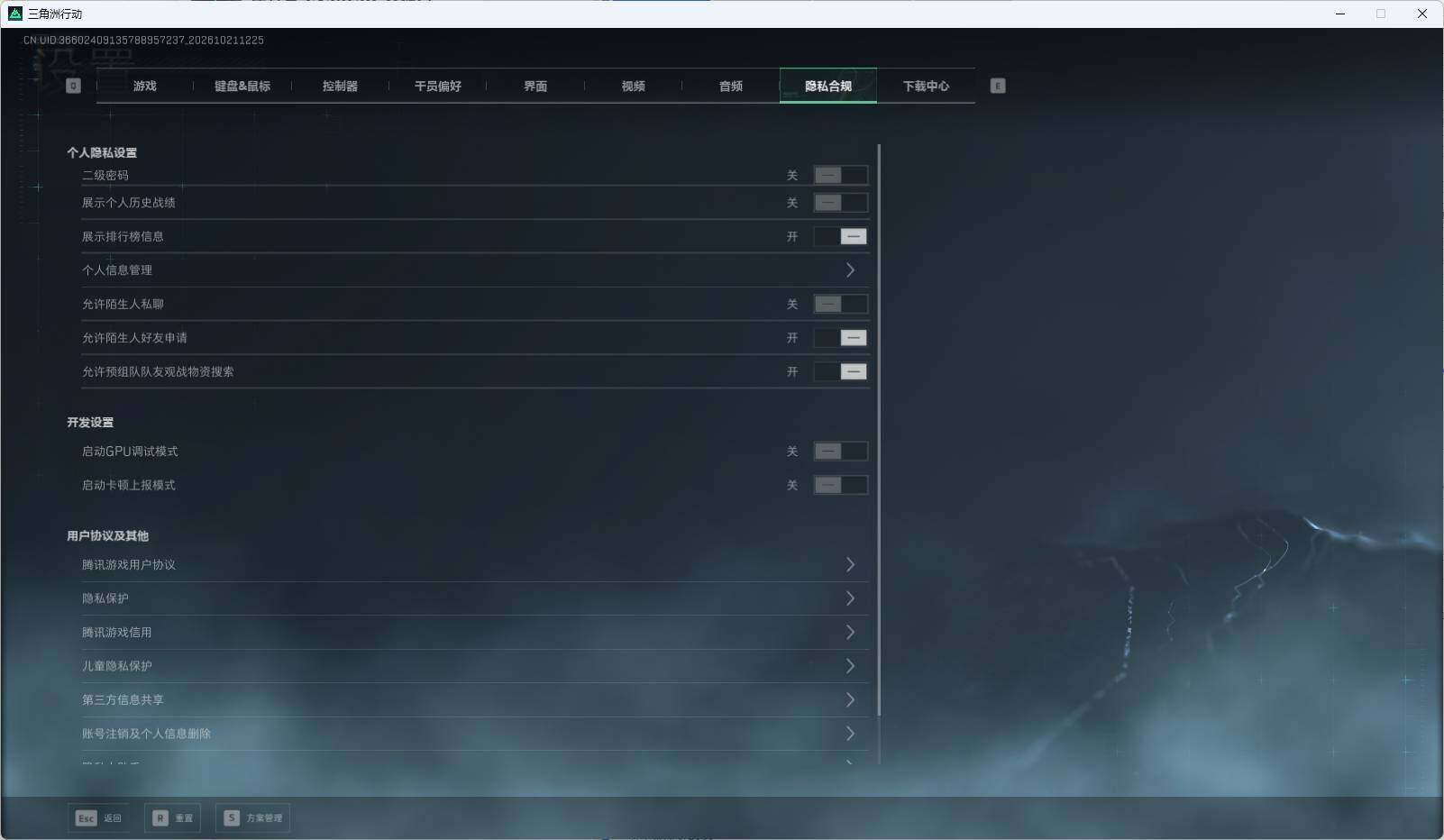Enable 展示个人历史战绩 switch

pyautogui.click(x=840, y=203)
